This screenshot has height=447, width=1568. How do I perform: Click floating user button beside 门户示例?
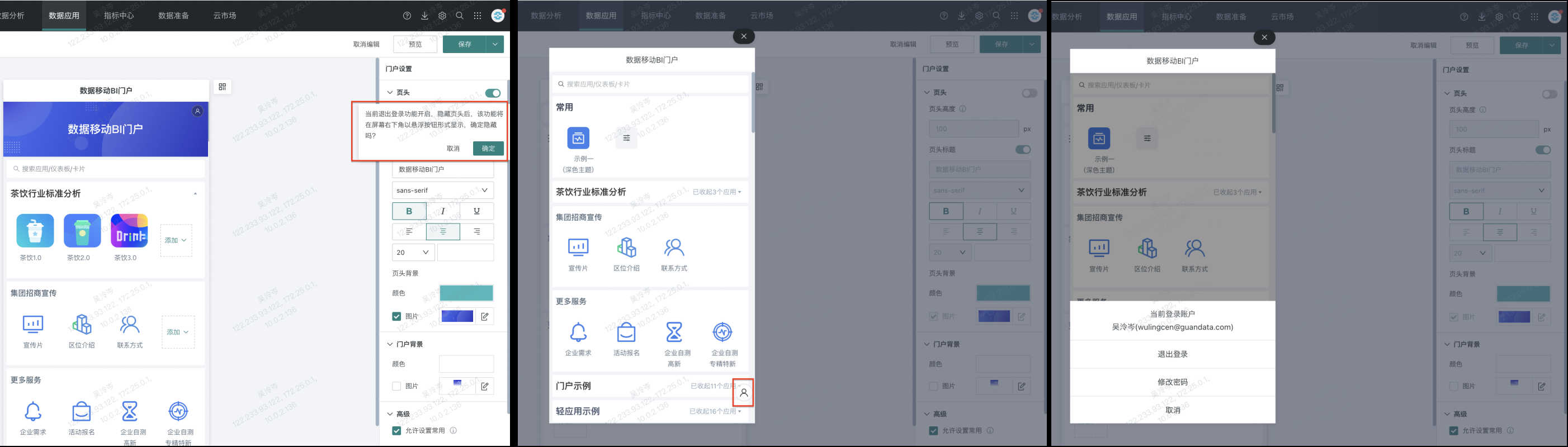tap(743, 393)
